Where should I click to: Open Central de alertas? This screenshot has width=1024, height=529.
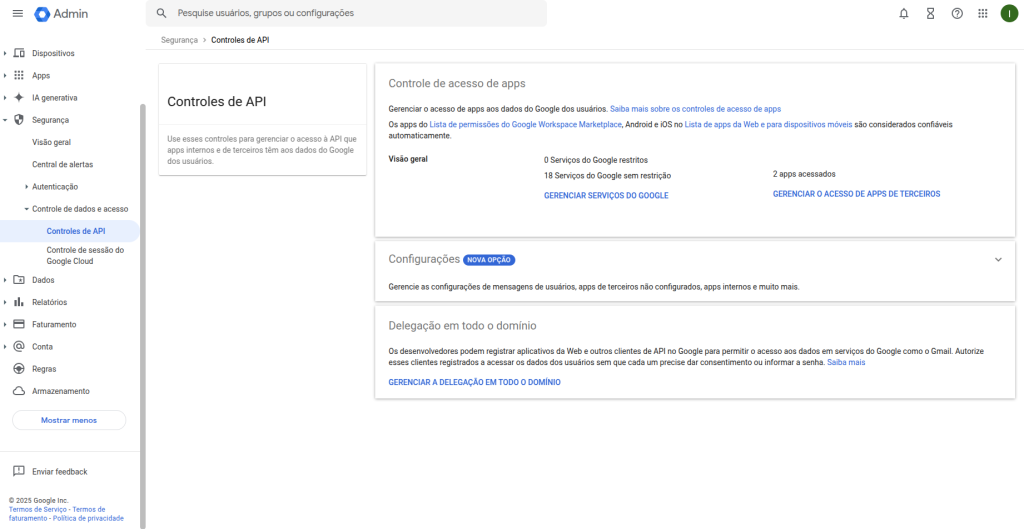point(63,165)
